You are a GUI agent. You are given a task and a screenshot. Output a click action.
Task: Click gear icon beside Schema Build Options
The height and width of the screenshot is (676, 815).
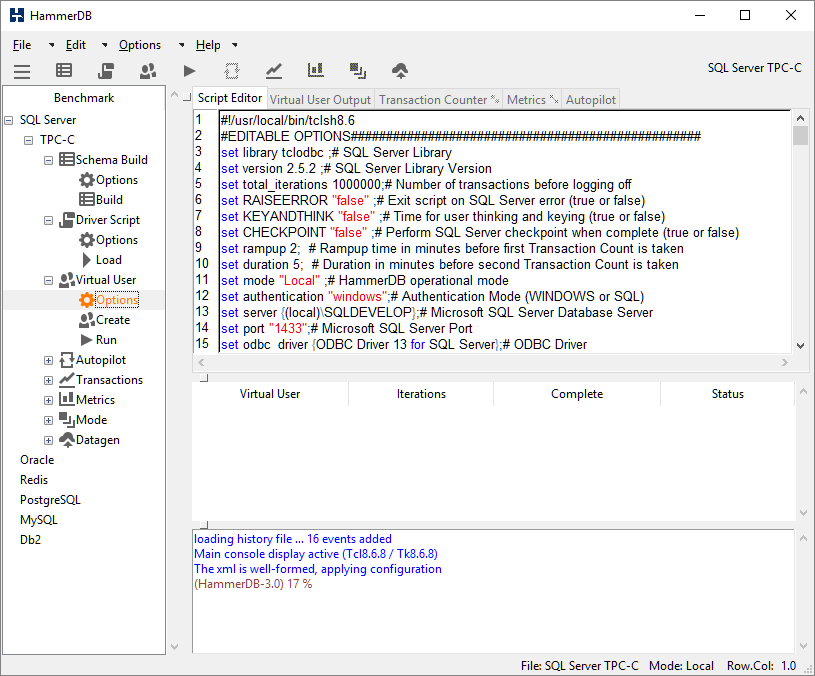[x=87, y=180]
